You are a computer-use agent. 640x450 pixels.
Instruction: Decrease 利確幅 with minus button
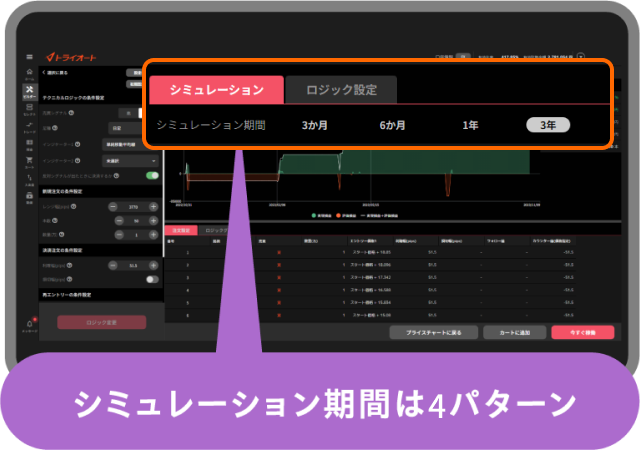[x=113, y=265]
